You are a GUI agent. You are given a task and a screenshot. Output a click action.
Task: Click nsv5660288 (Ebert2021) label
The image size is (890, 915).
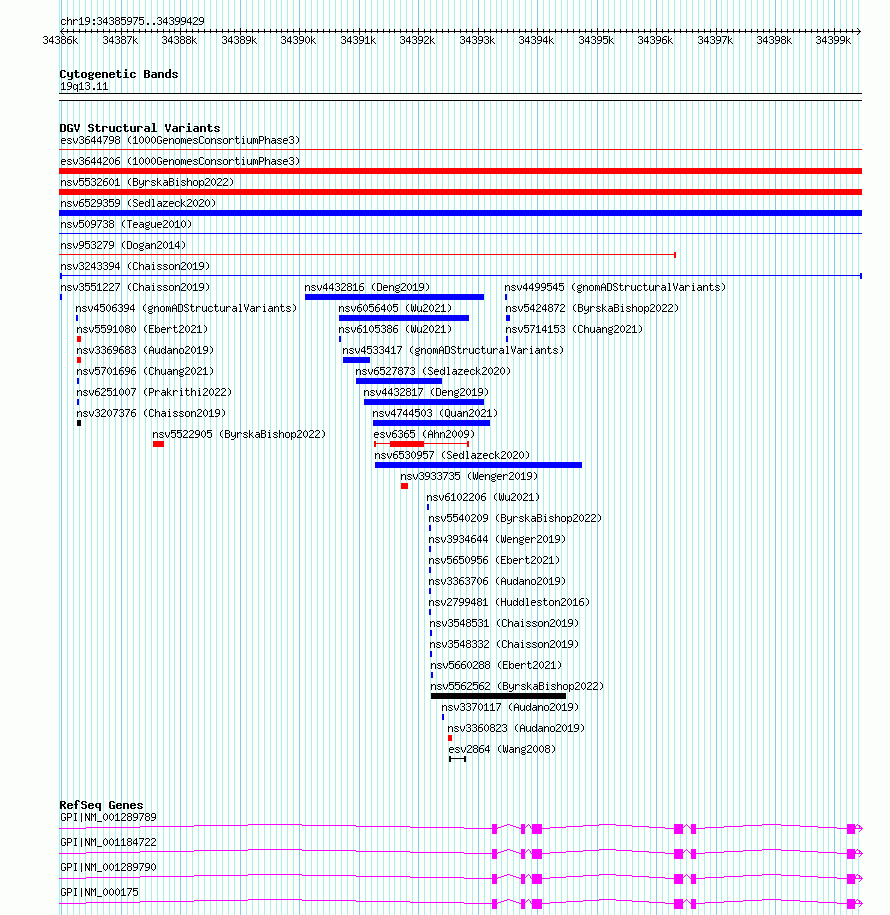point(497,666)
